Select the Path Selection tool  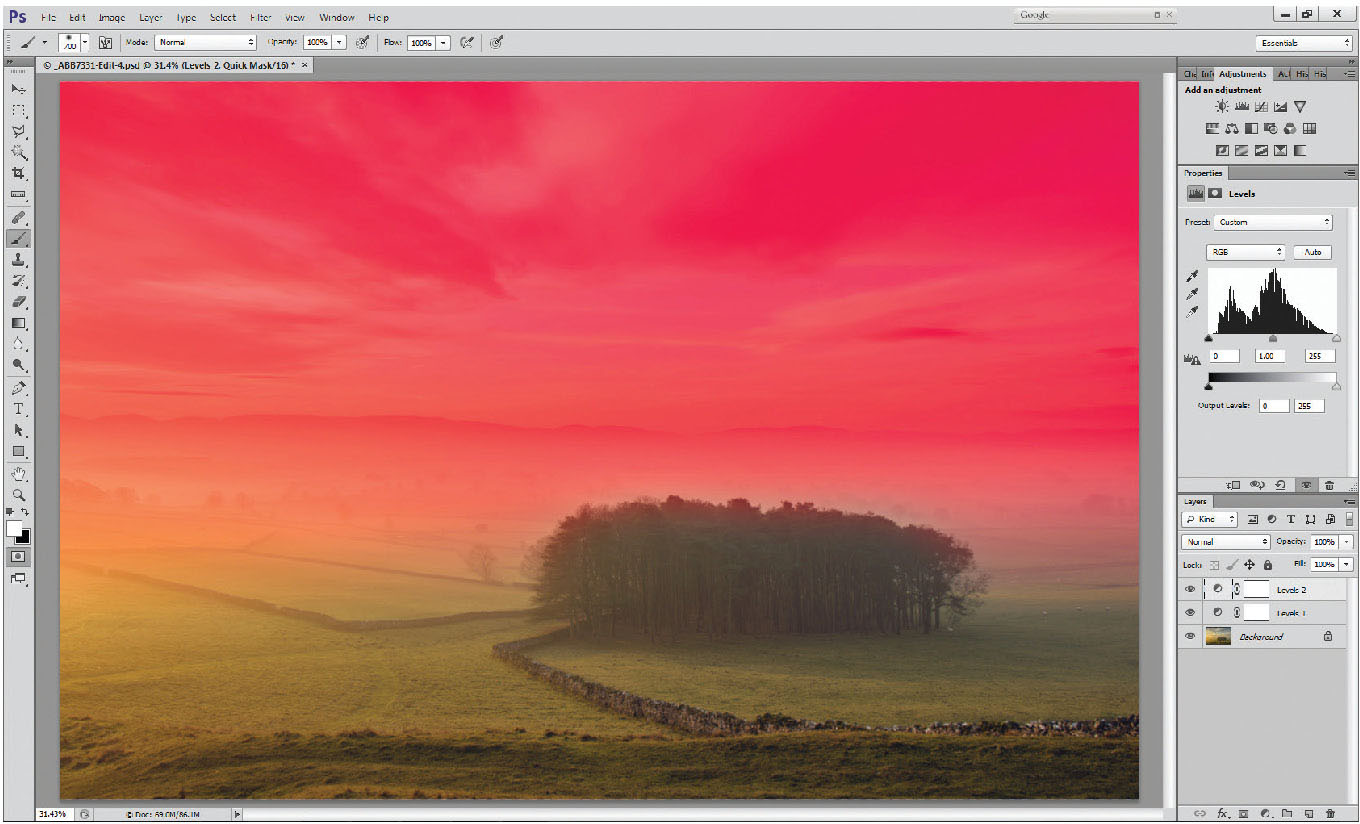tap(19, 430)
